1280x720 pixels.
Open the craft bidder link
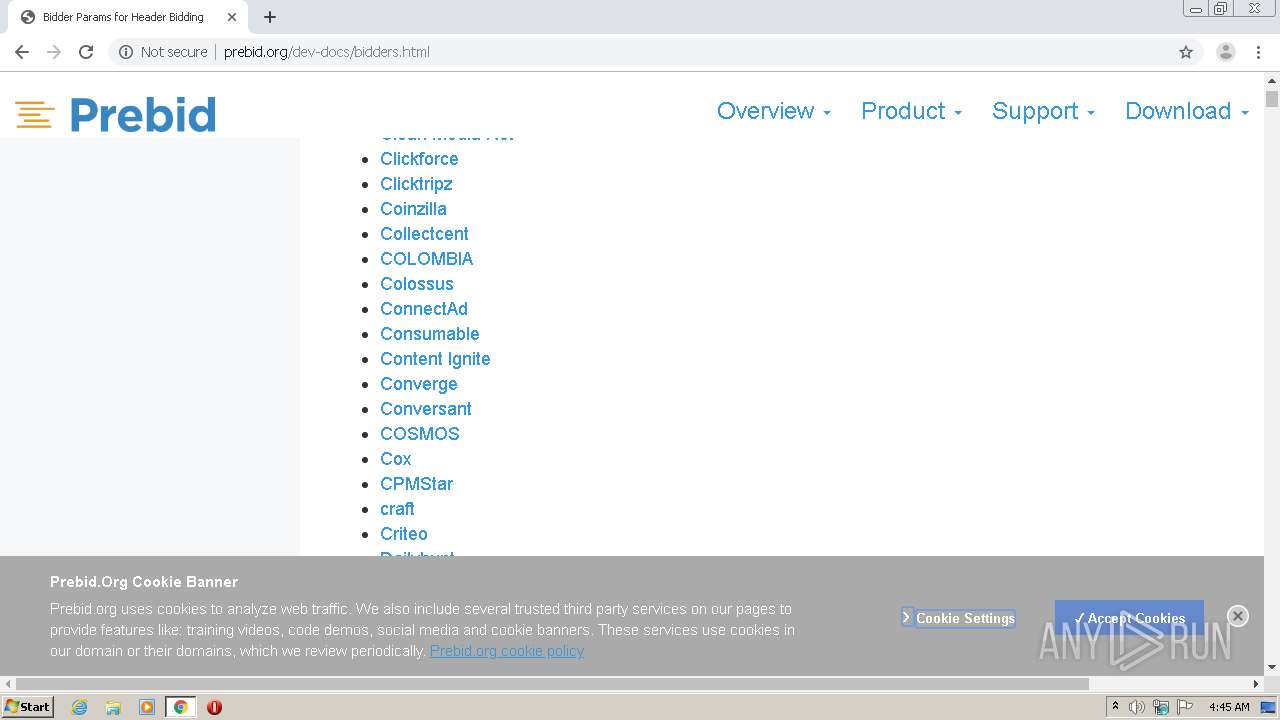397,509
